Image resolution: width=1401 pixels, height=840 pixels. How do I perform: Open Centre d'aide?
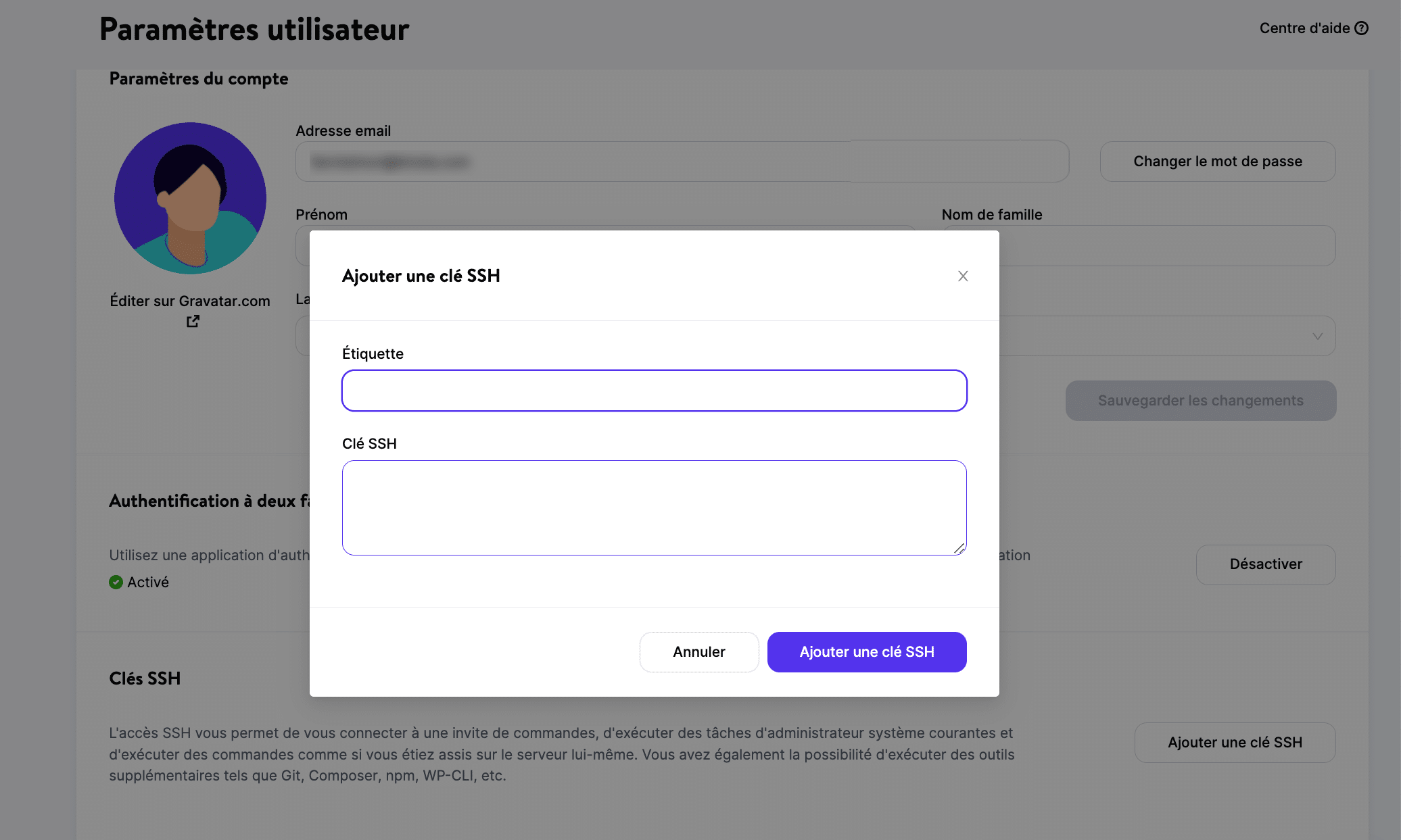[x=1304, y=28]
